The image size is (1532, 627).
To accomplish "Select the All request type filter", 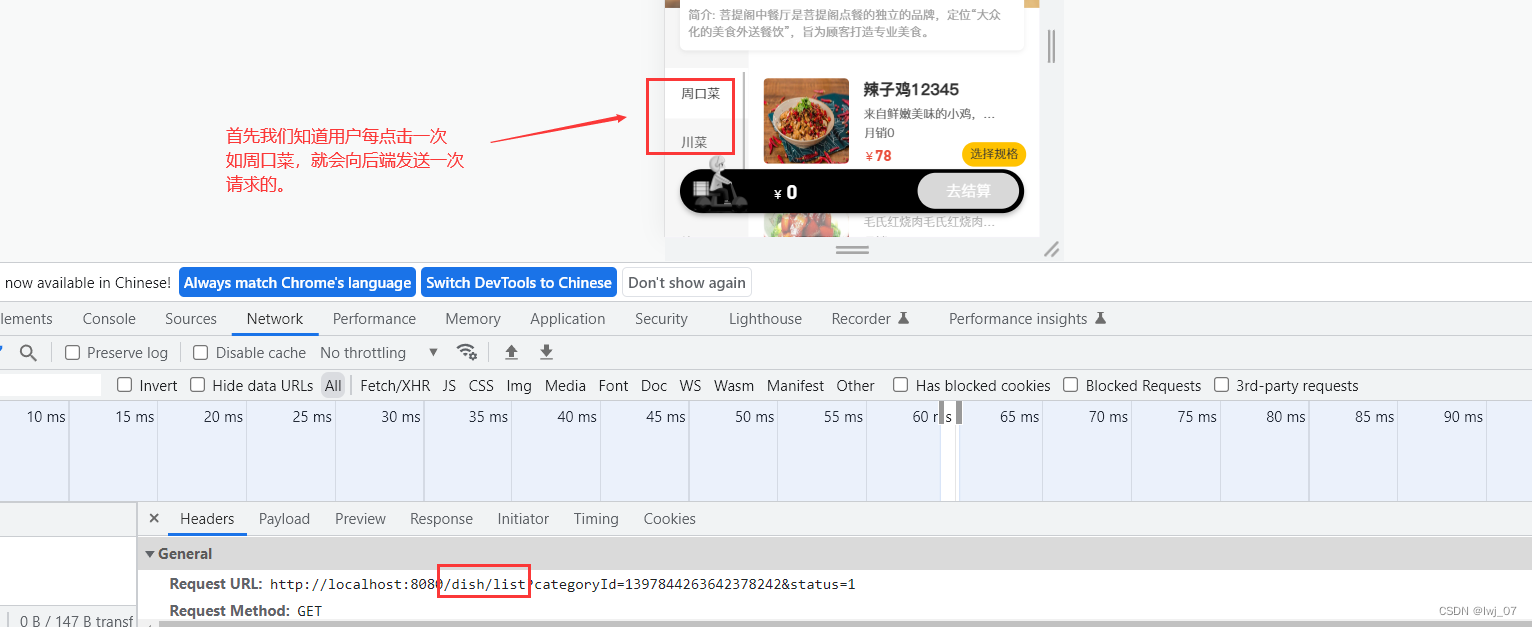I will (333, 385).
